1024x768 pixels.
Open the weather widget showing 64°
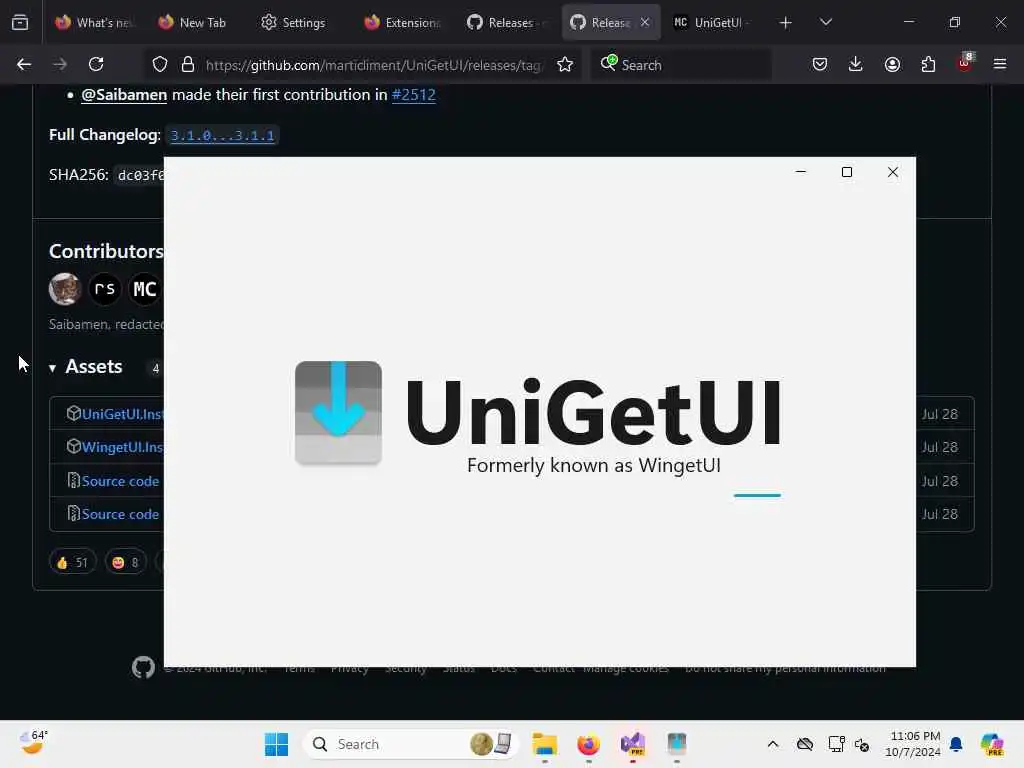pyautogui.click(x=33, y=743)
